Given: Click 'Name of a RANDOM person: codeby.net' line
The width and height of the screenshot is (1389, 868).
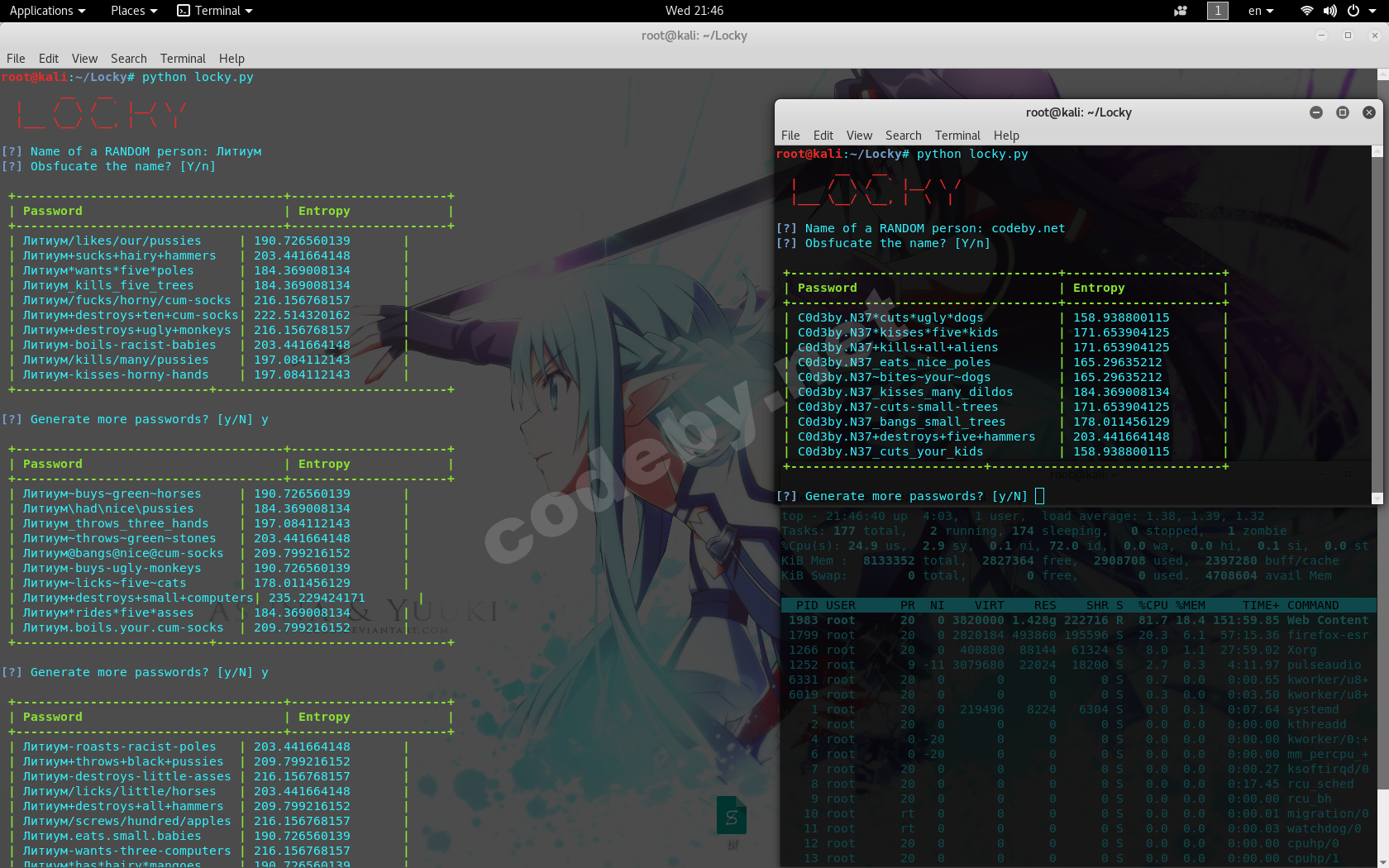Looking at the screenshot, I should [920, 228].
